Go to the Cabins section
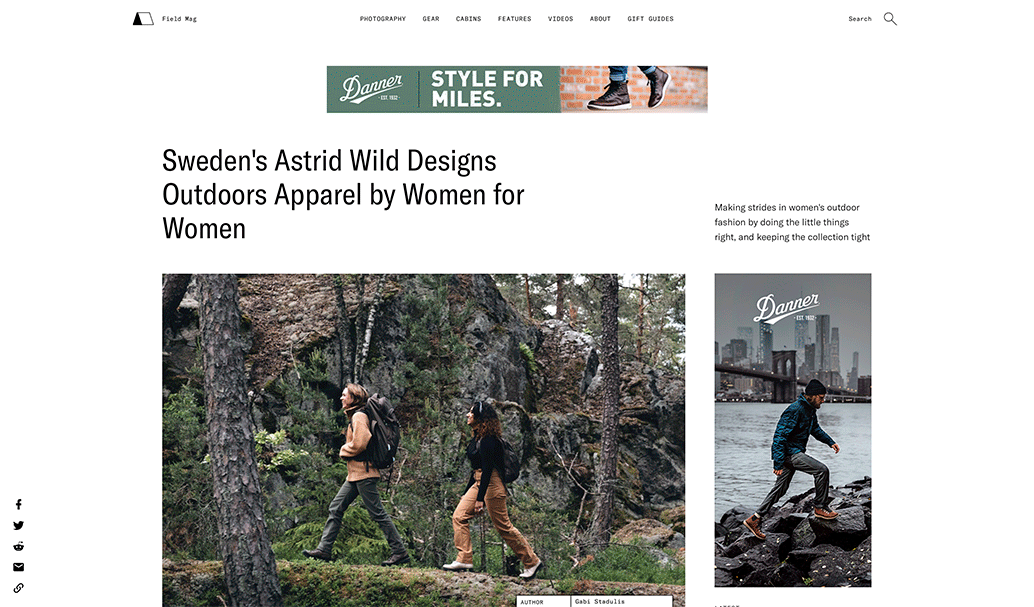This screenshot has width=1034, height=607. pyautogui.click(x=468, y=18)
